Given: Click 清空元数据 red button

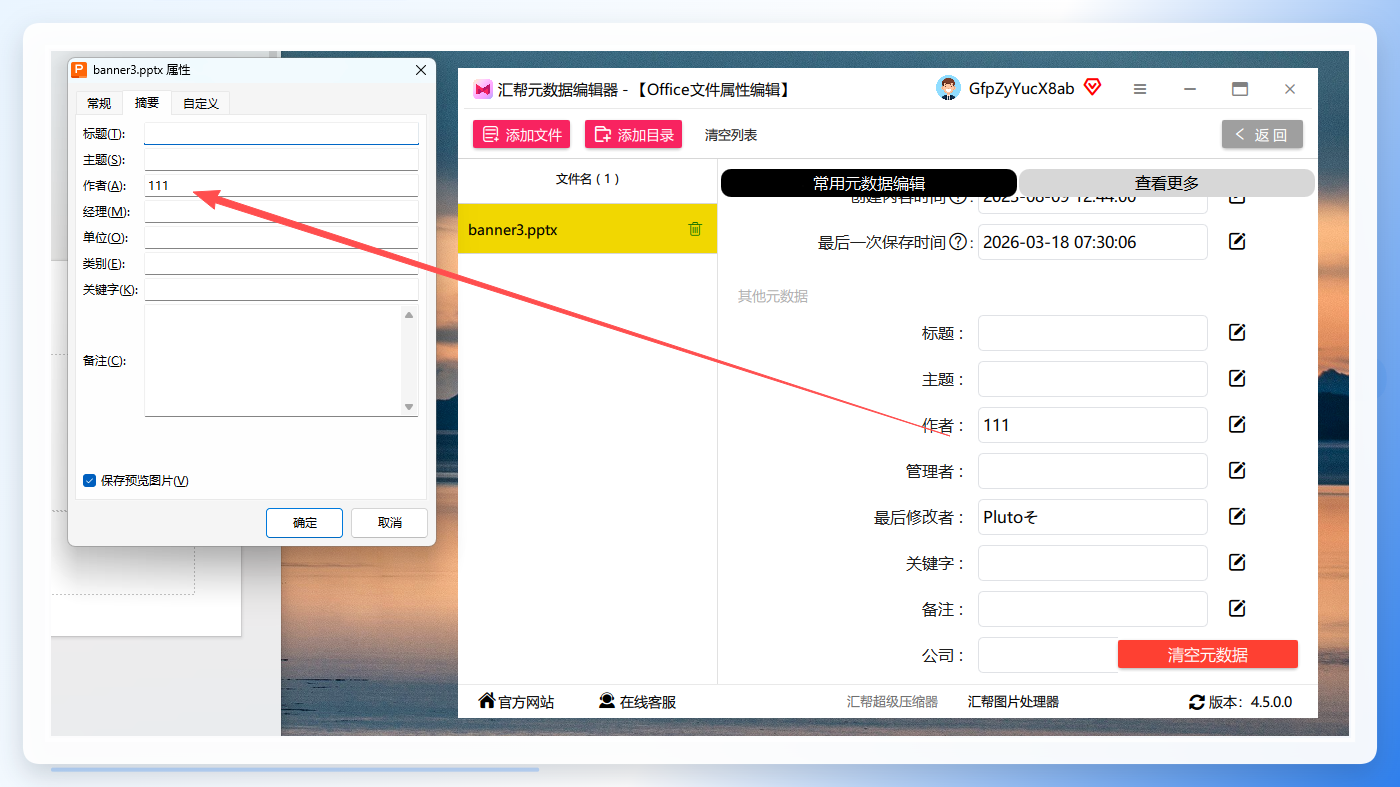Looking at the screenshot, I should coord(1208,655).
